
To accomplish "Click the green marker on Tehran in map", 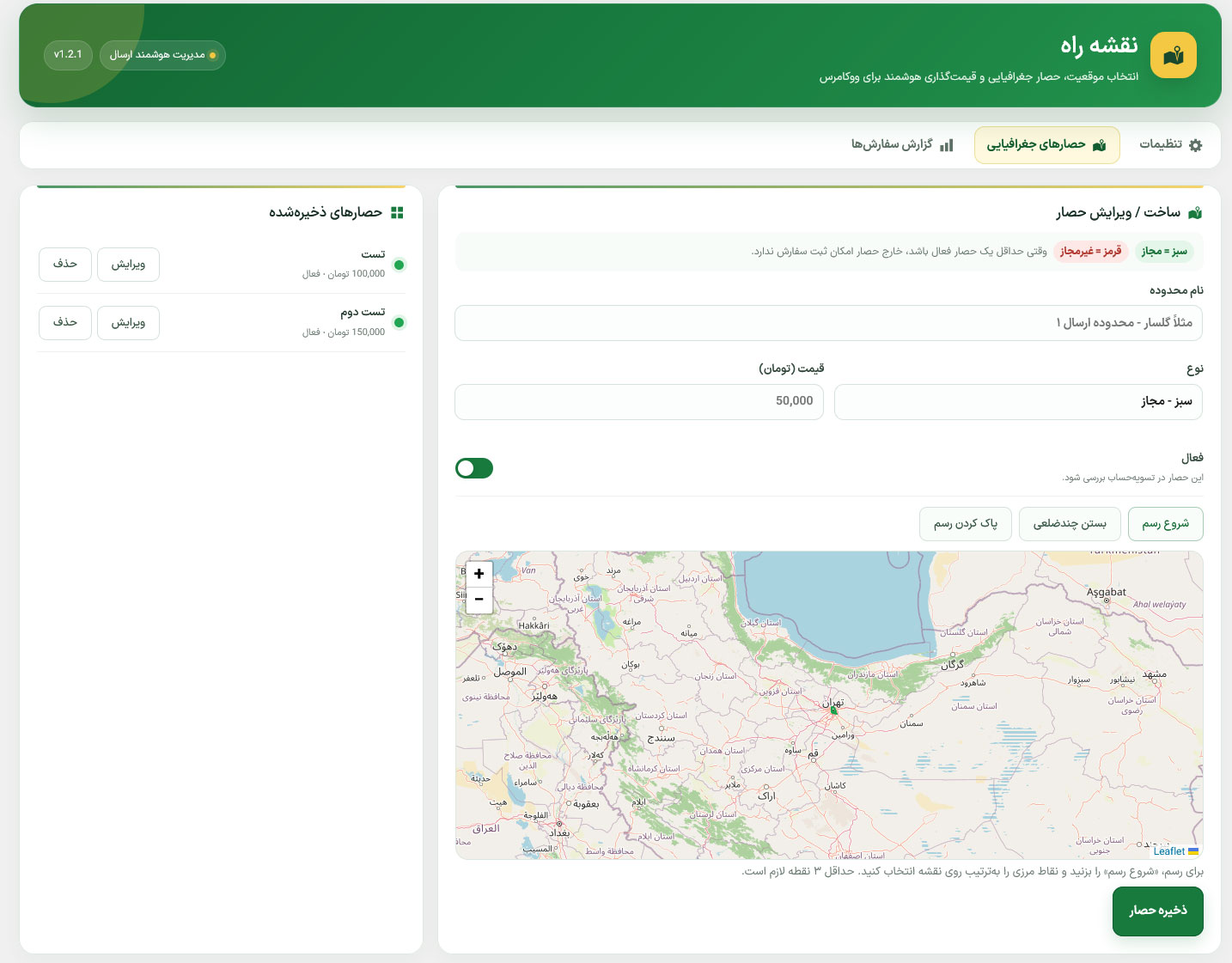I will (x=833, y=710).
